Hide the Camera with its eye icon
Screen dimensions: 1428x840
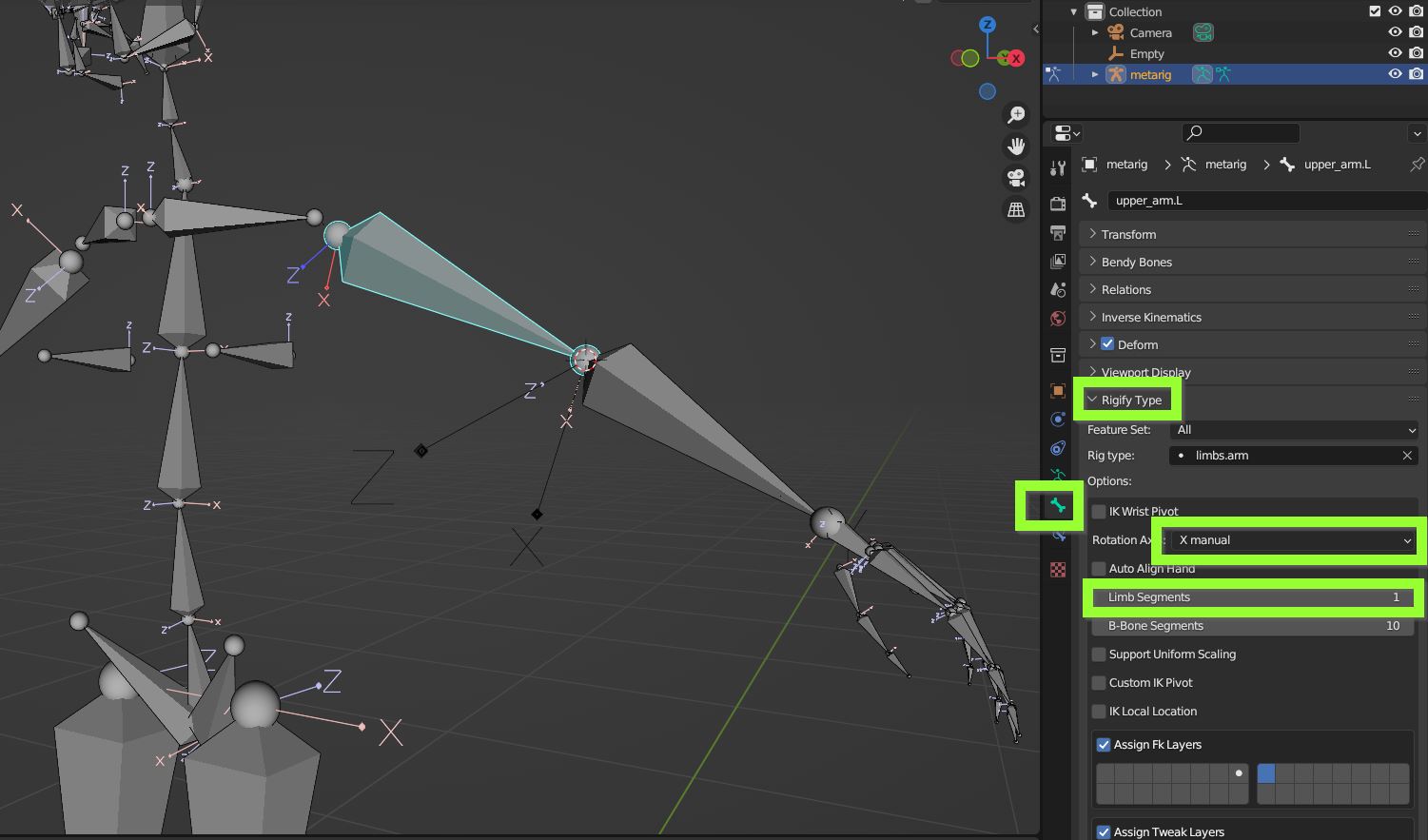(1396, 32)
